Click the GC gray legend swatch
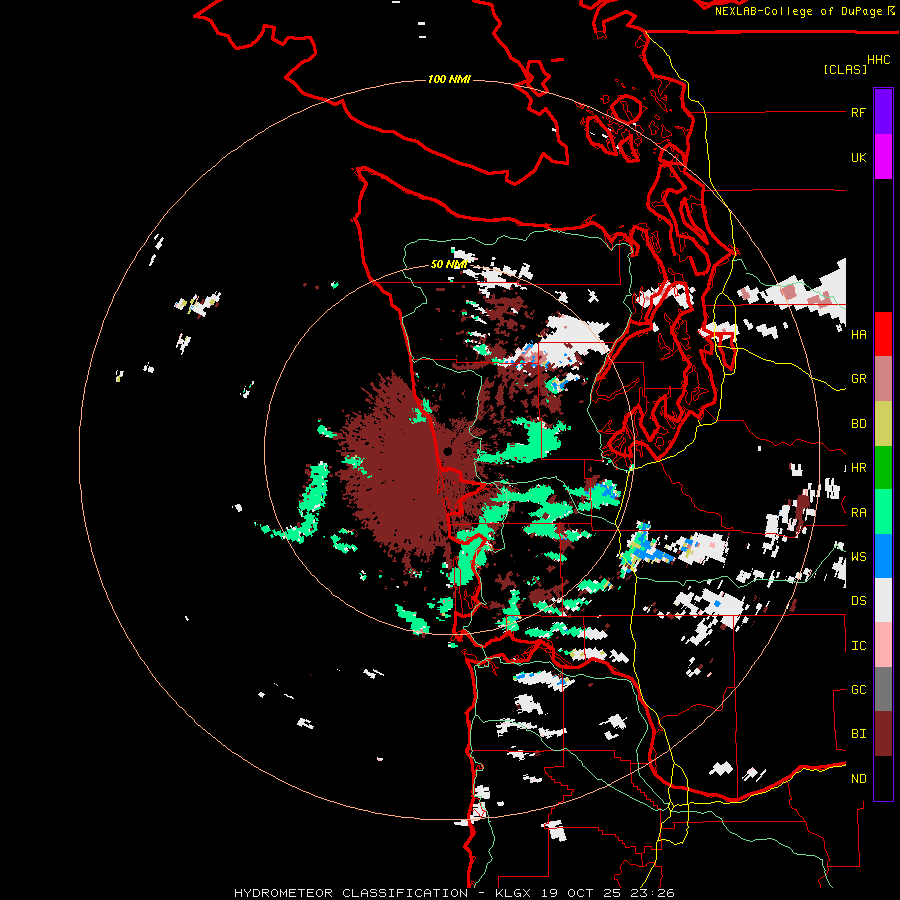The image size is (900, 900). [883, 689]
